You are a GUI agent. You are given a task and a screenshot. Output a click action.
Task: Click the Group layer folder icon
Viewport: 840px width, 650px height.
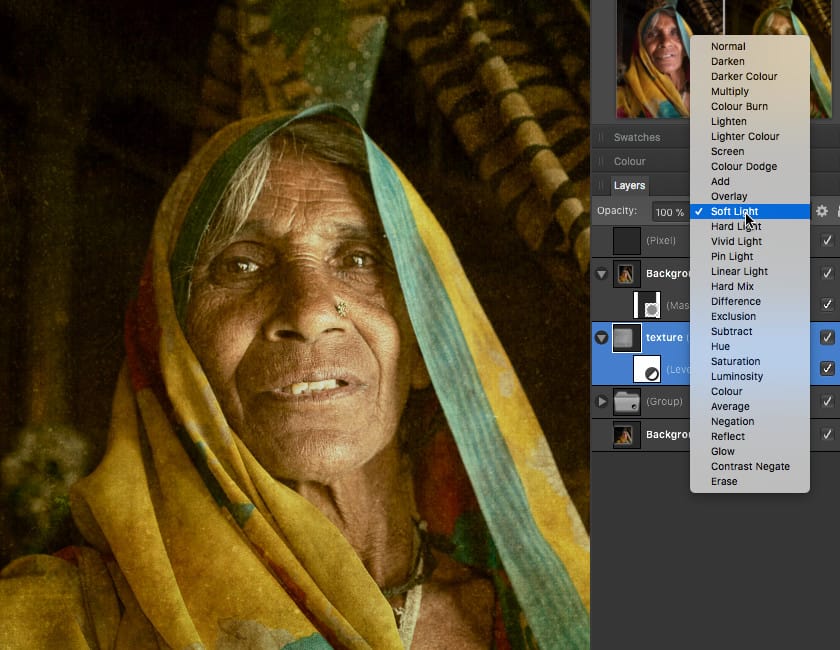point(628,401)
